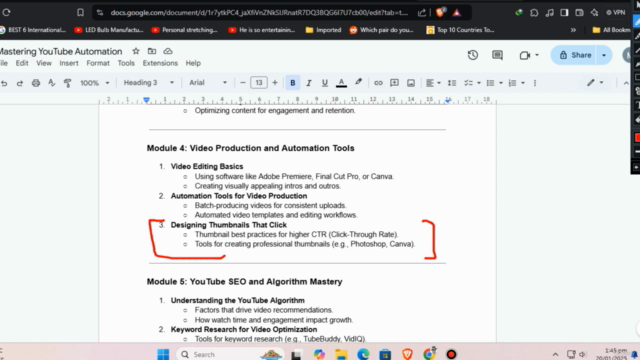Open the Insert menu
Screen dimensions: 640x360
pos(69,63)
